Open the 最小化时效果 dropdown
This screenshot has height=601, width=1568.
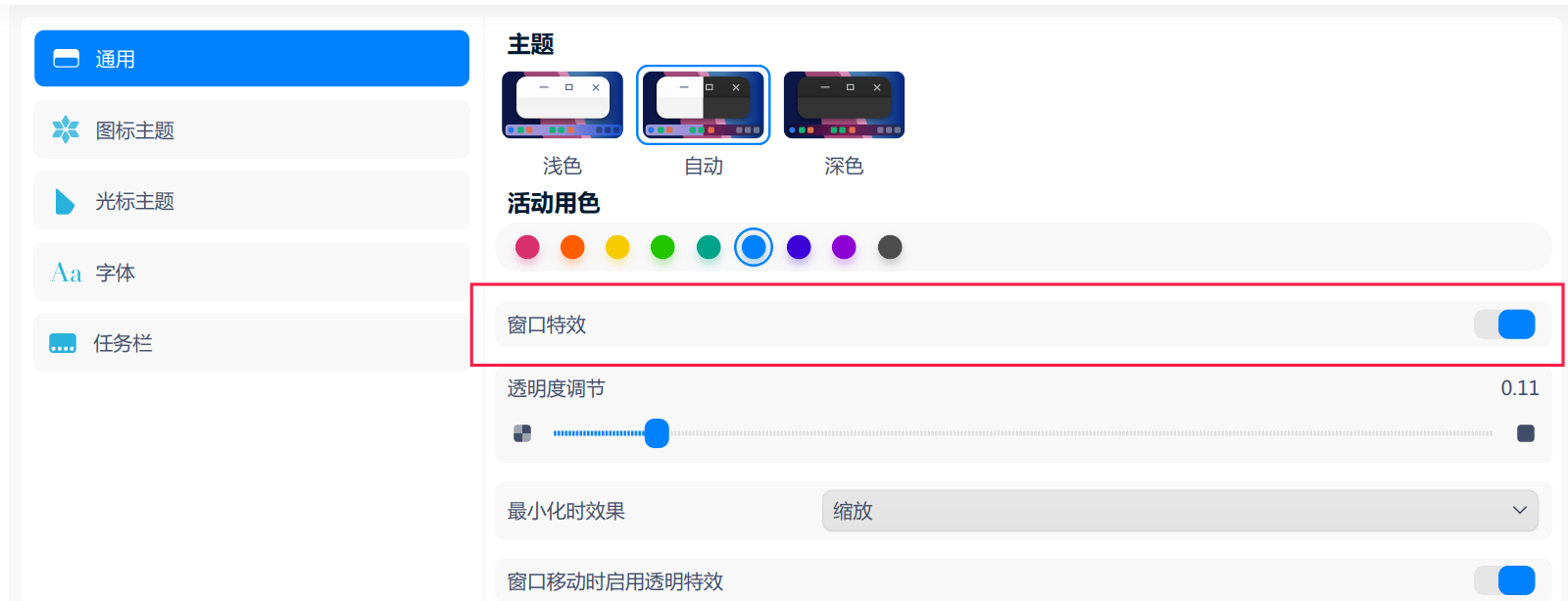coord(1180,511)
